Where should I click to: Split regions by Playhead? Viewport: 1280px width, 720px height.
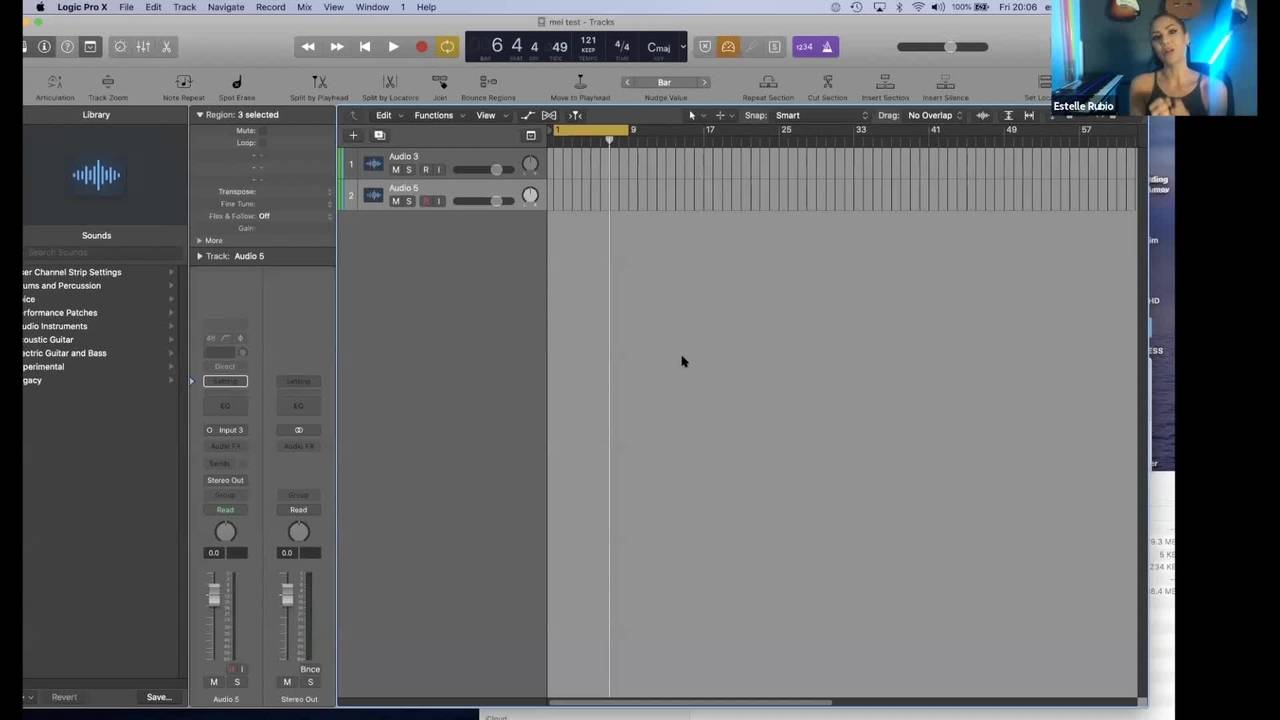click(319, 87)
